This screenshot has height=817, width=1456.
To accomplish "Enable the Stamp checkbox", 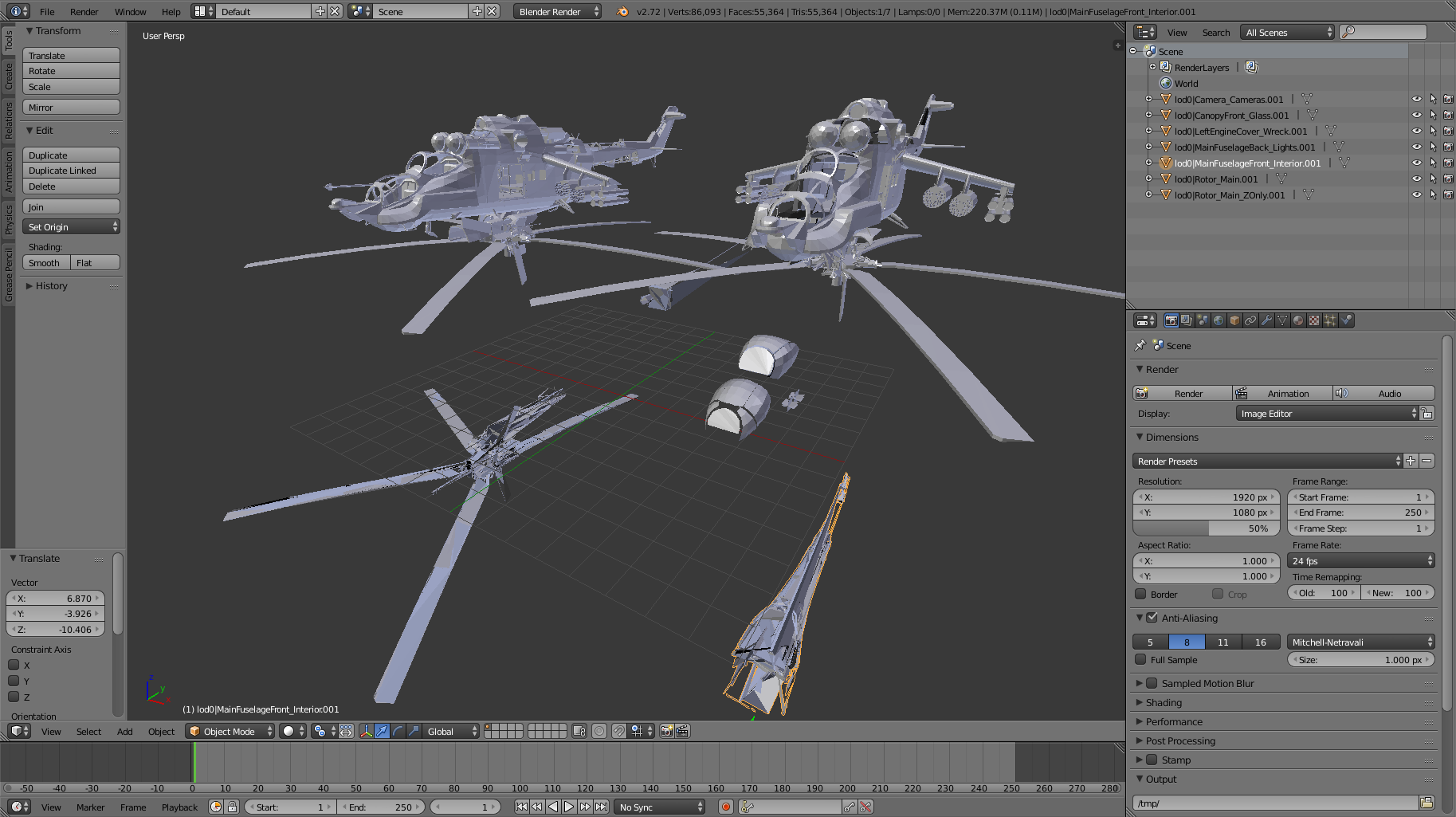I will [1152, 760].
